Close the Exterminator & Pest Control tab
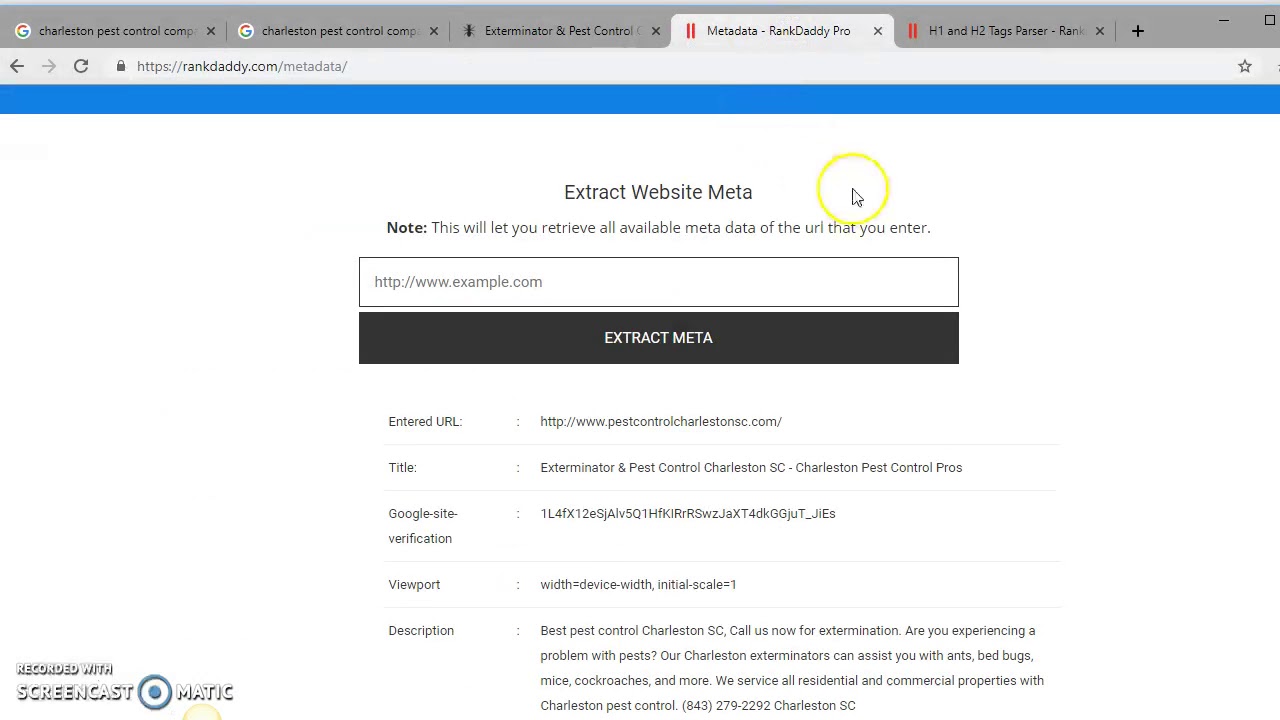Image resolution: width=1280 pixels, height=720 pixels. (x=656, y=31)
